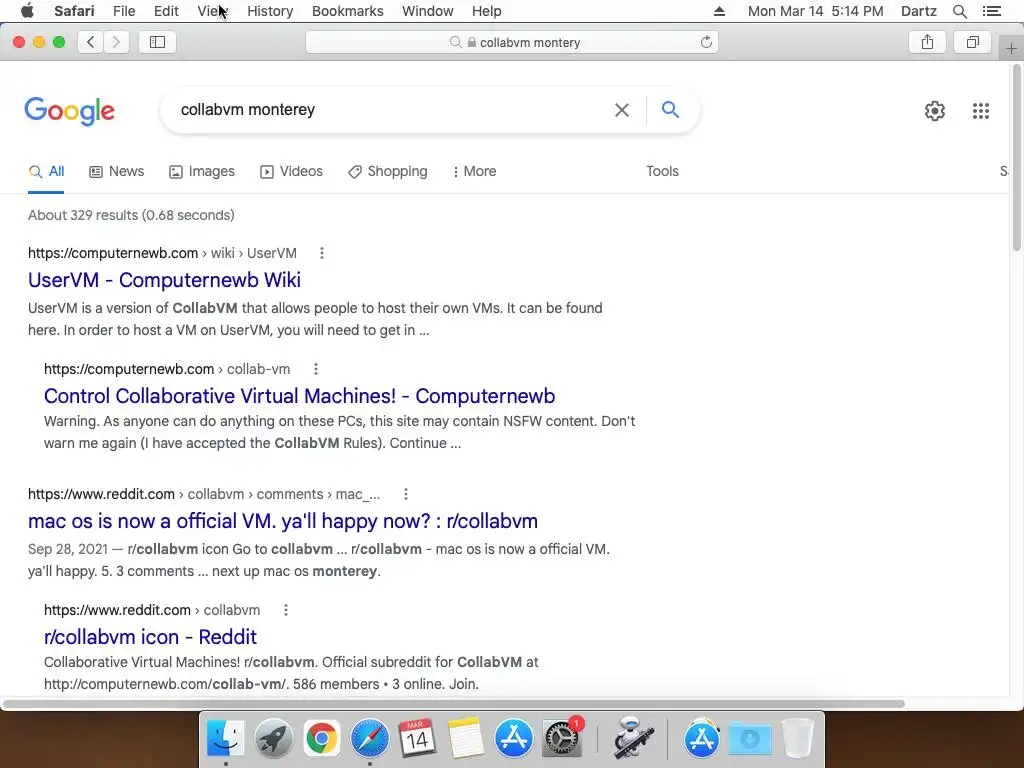
Task: Open Notification Center list icon
Action: pyautogui.click(x=991, y=11)
